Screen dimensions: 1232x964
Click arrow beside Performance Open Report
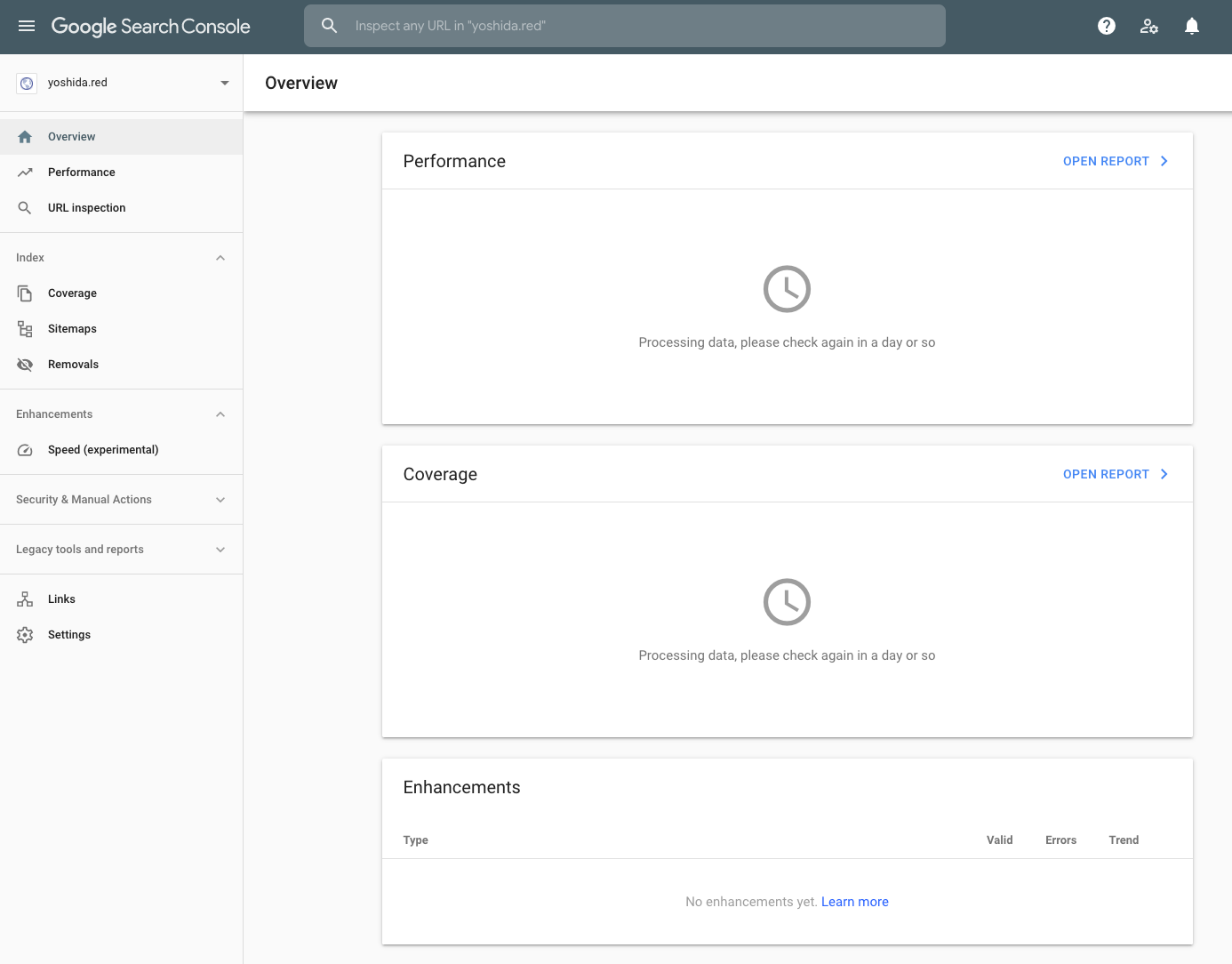(1164, 161)
